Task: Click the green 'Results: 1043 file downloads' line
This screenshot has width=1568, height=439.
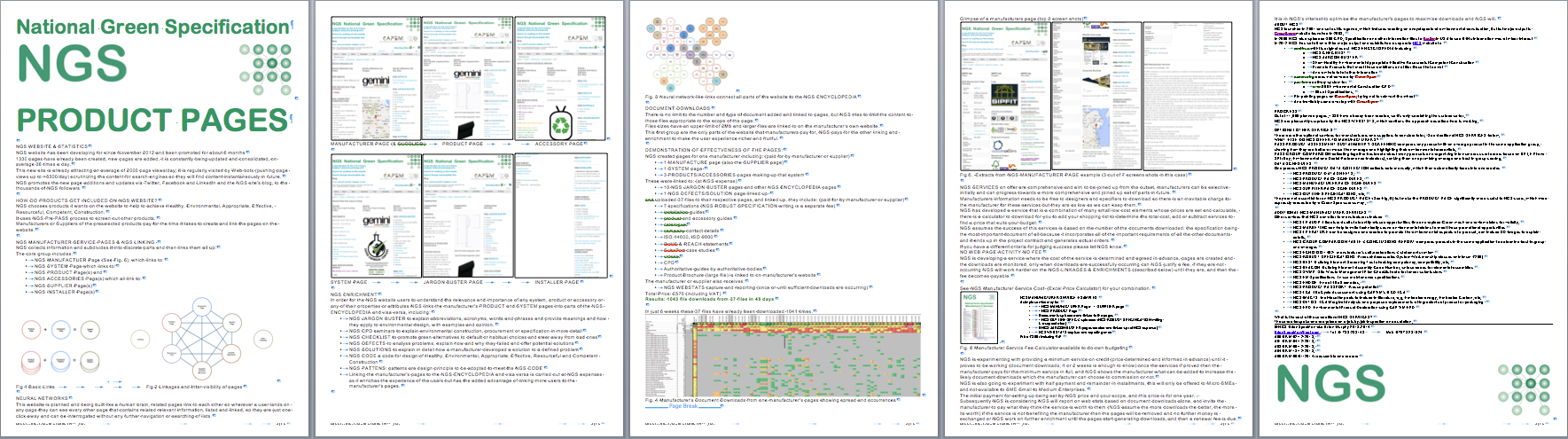Action: pos(710,299)
